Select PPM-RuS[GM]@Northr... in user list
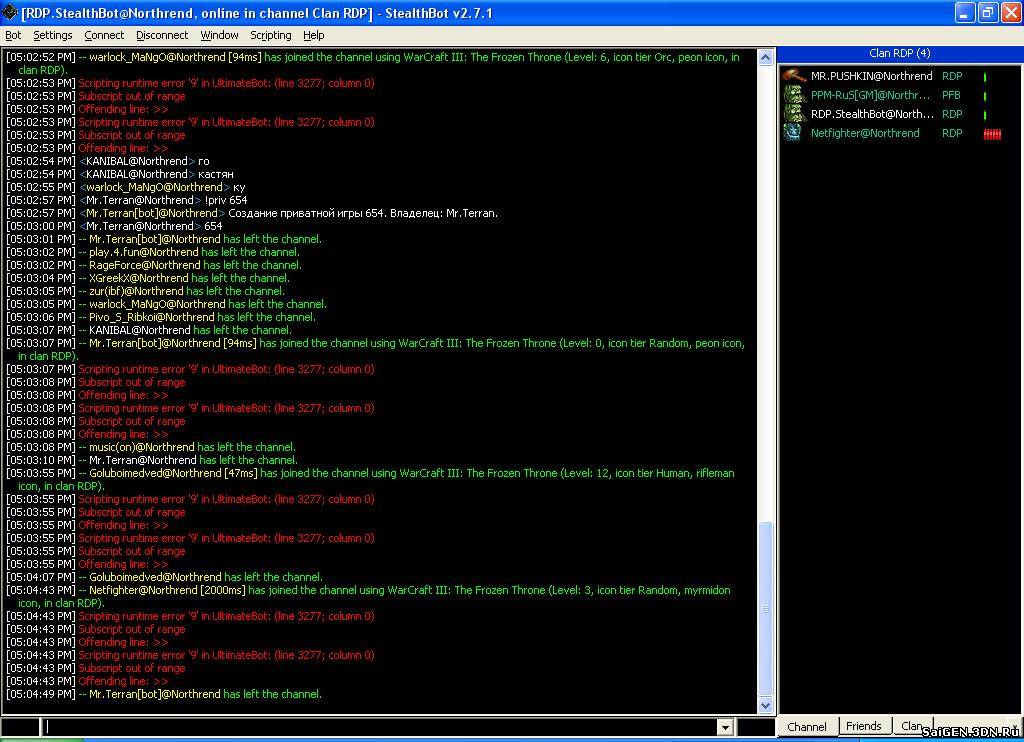 pos(870,95)
